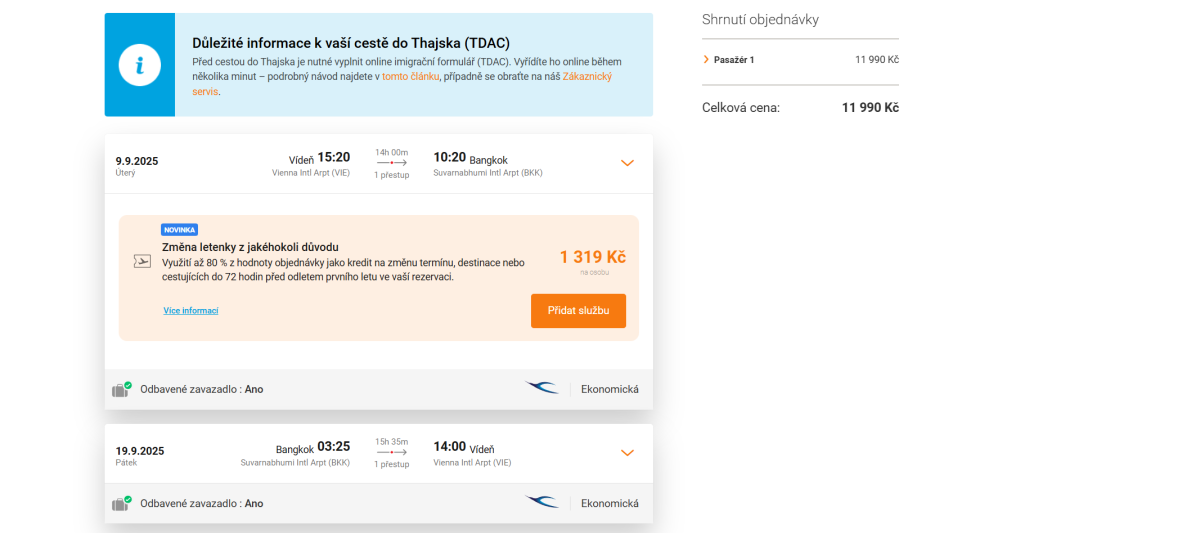Viewport: 1200px width, 533px height.
Task: Click the NOVINKA badge
Action: pyautogui.click(x=180, y=230)
